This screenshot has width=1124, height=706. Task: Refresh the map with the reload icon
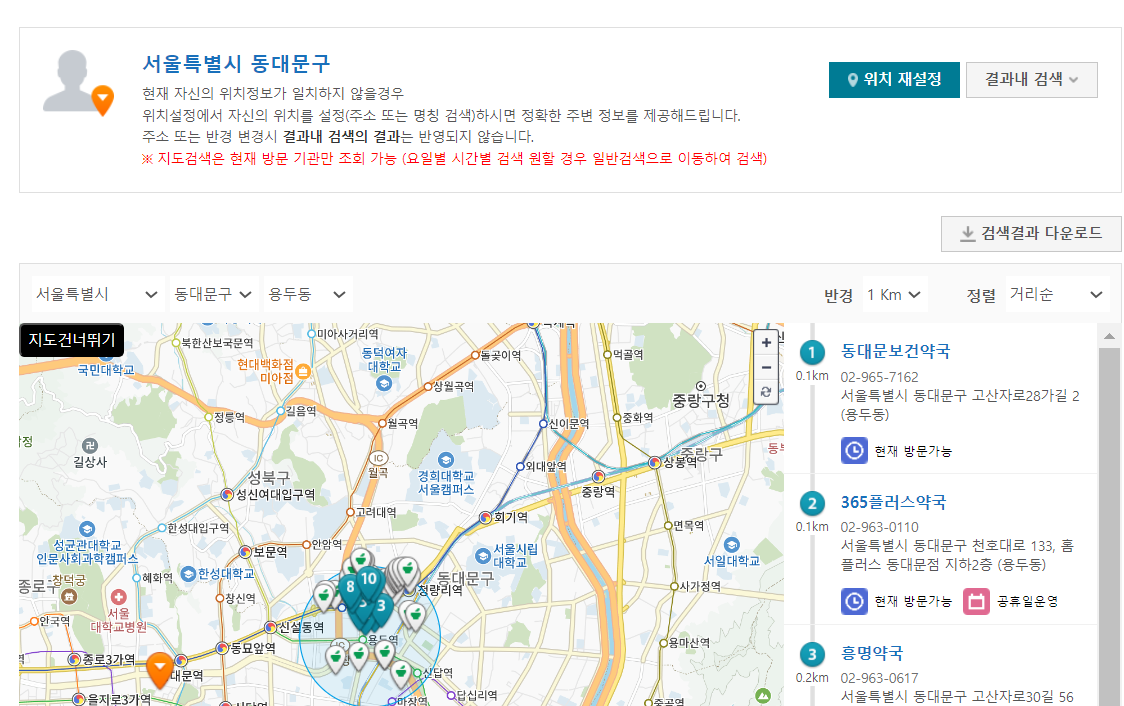point(766,392)
